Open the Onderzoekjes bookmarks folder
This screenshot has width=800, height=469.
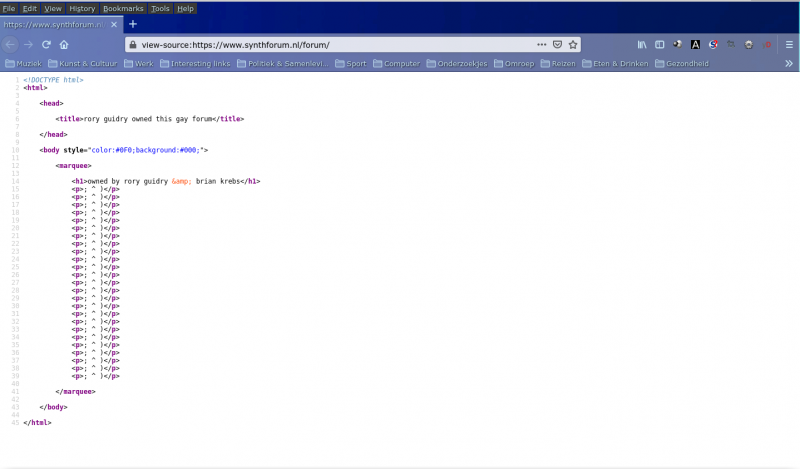pos(457,64)
